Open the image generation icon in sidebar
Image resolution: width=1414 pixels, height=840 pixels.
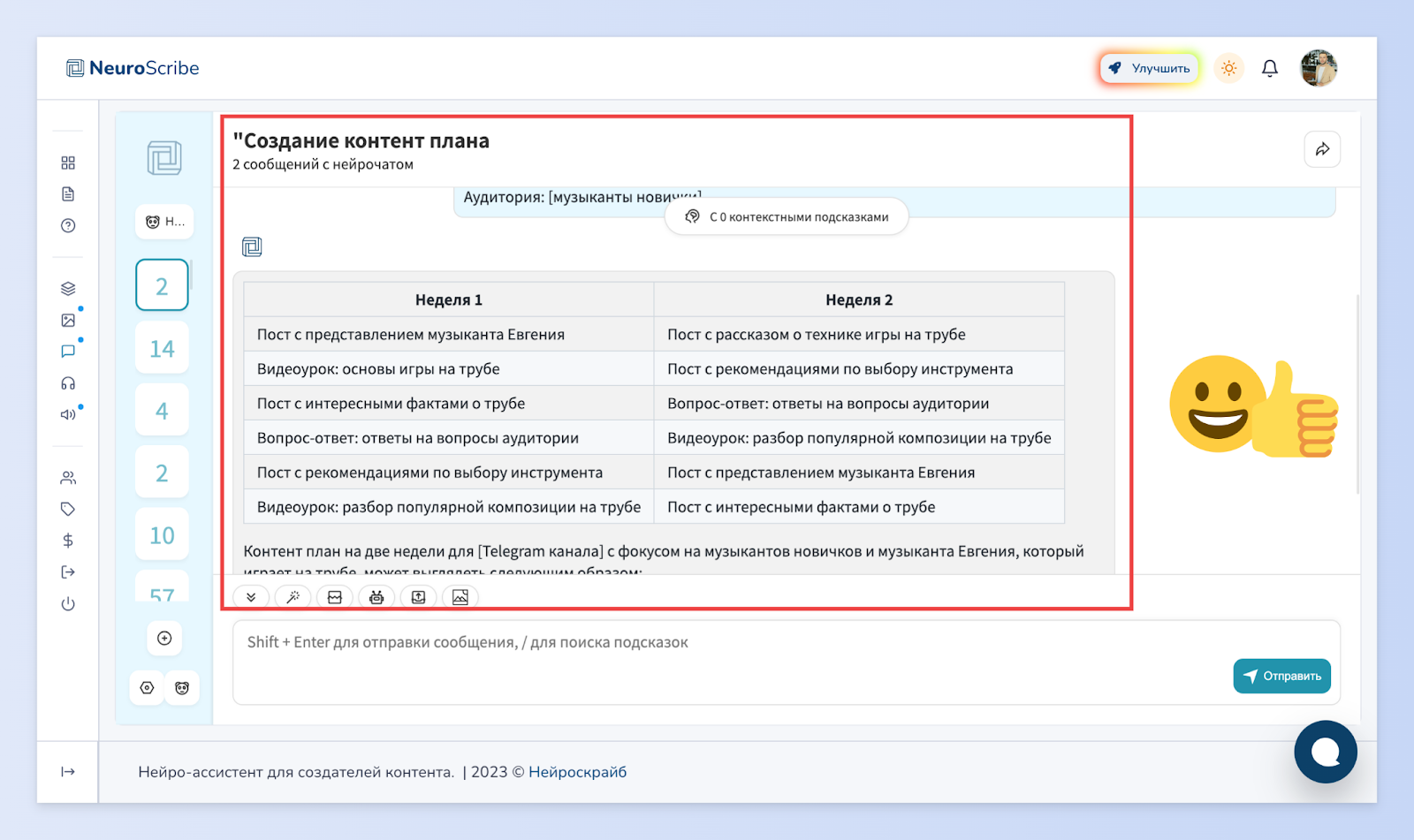pos(68,320)
